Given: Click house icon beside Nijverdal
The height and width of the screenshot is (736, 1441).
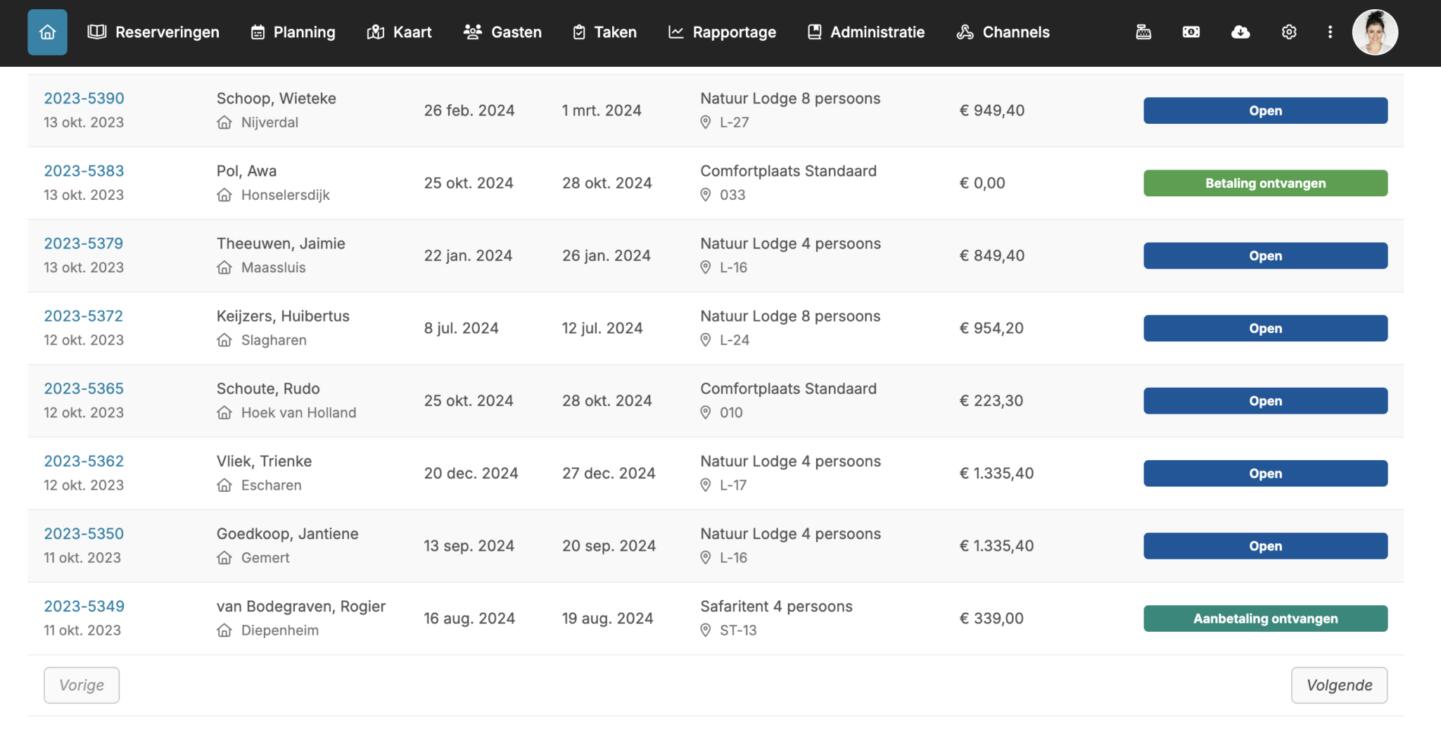Looking at the screenshot, I should 224,123.
